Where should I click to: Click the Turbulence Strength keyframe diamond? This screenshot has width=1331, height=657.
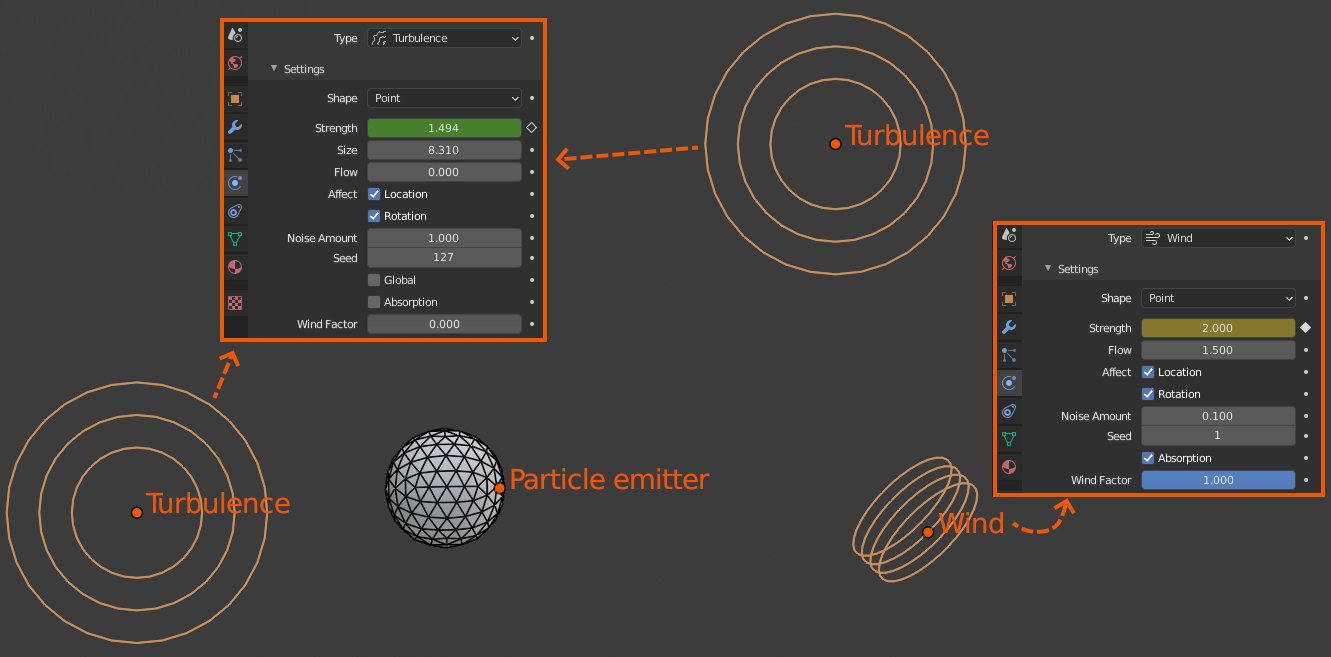tap(531, 128)
